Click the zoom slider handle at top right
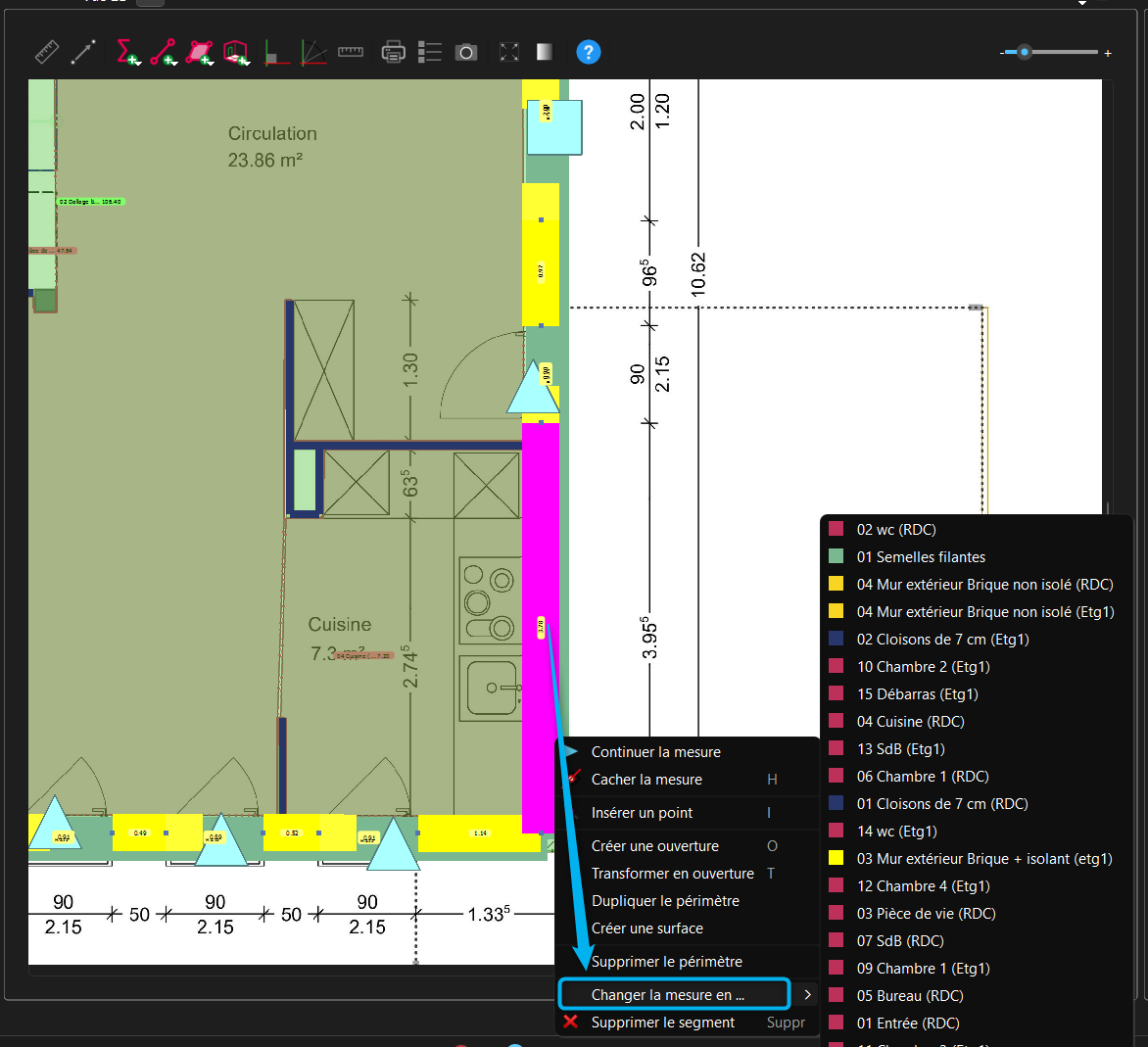1148x1047 pixels. coord(1025,52)
